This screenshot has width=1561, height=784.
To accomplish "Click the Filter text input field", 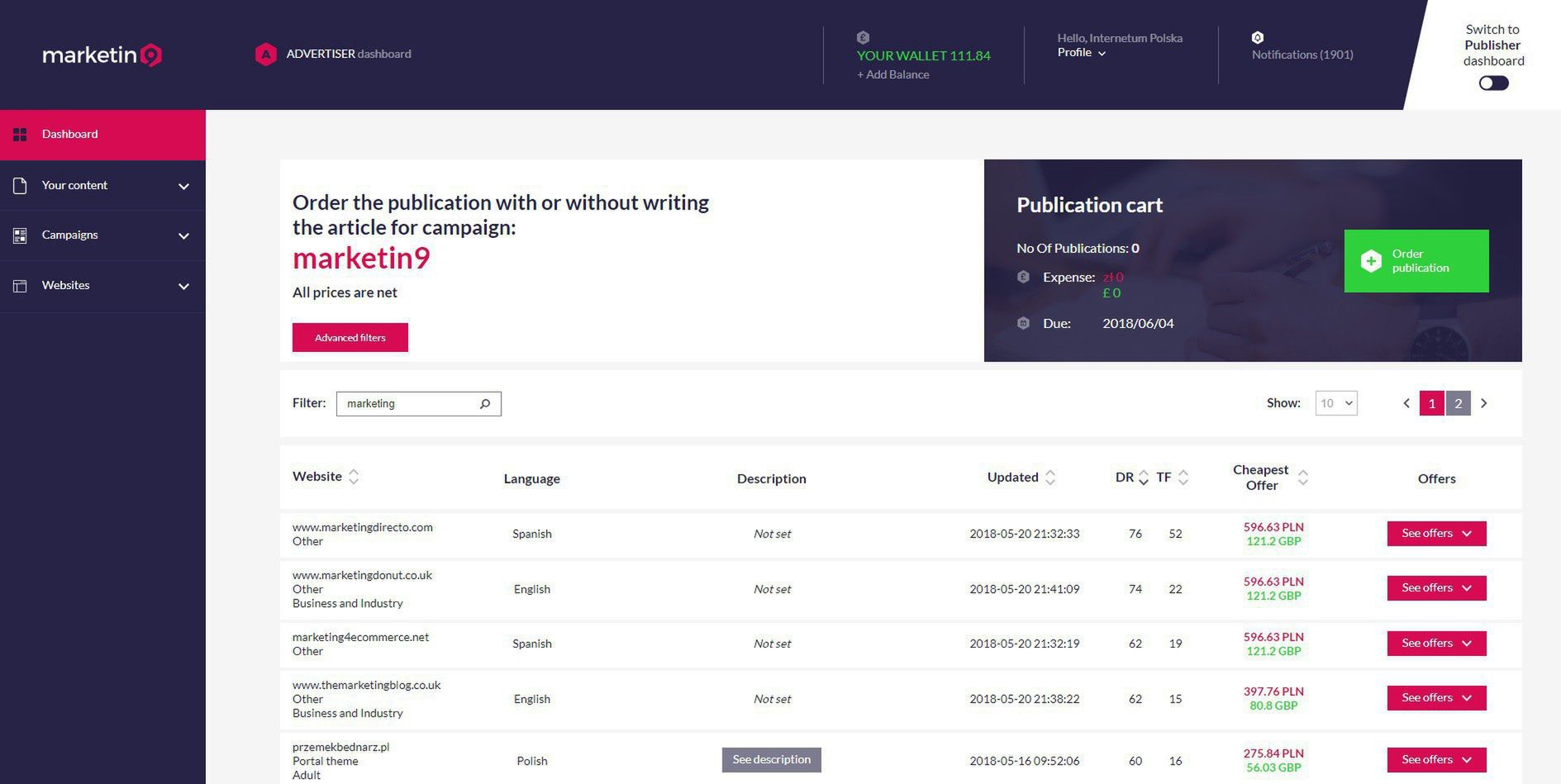I will pos(407,404).
